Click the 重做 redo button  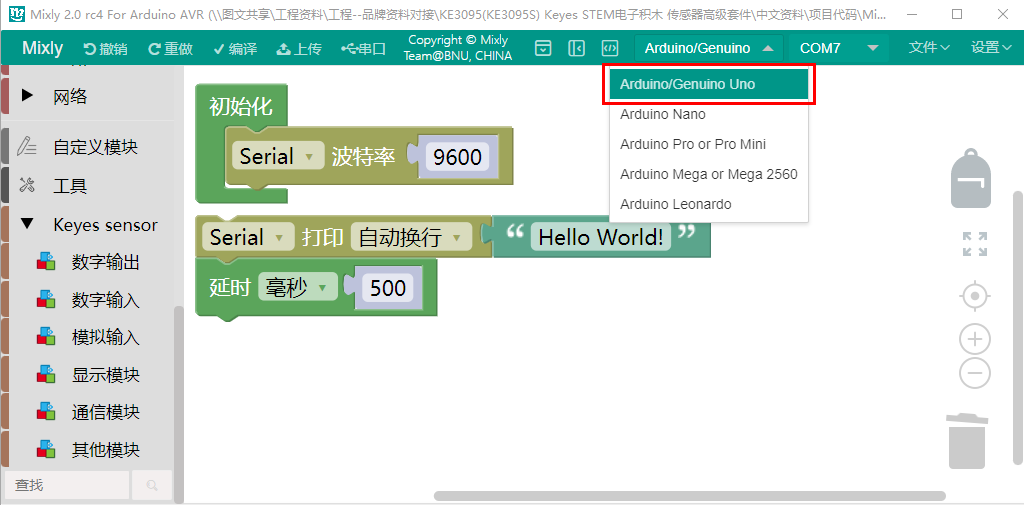click(170, 48)
